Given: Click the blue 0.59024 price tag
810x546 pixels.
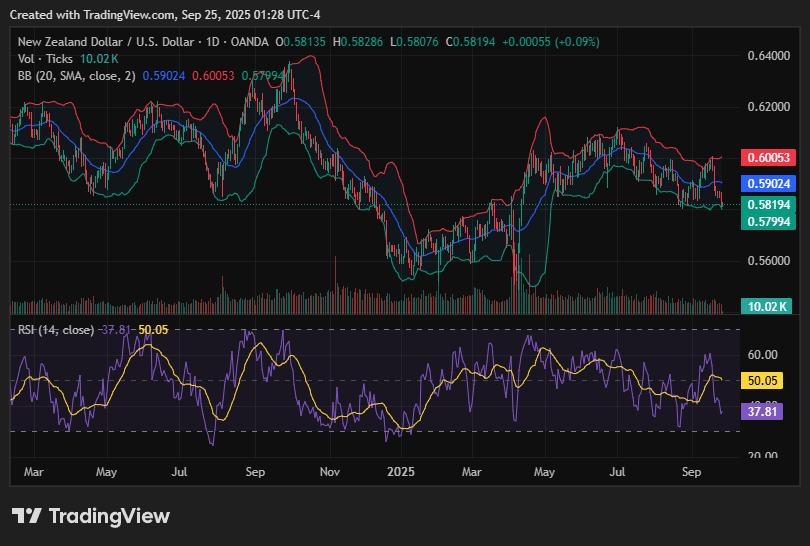Looking at the screenshot, I should tap(768, 183).
